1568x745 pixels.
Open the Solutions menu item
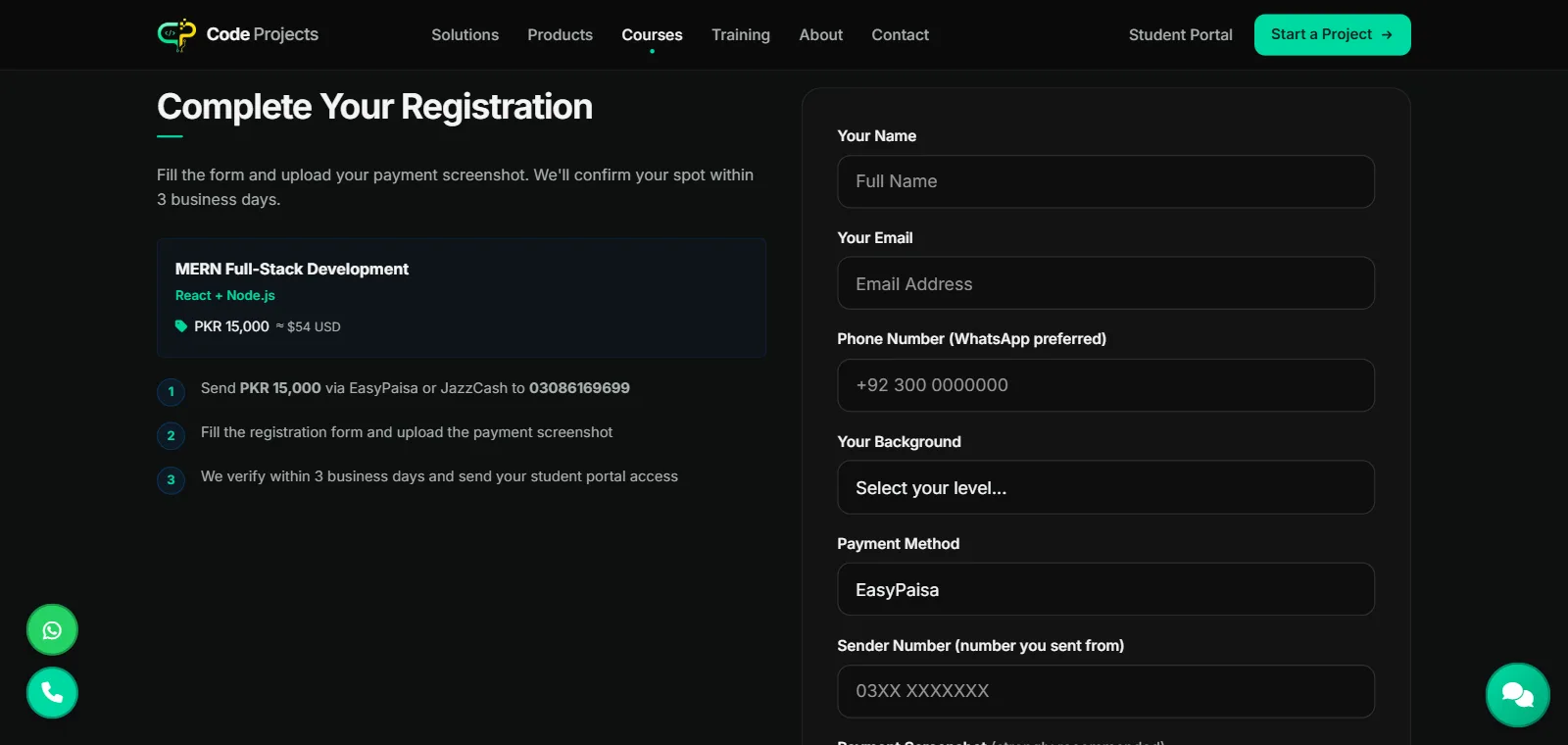coord(465,34)
